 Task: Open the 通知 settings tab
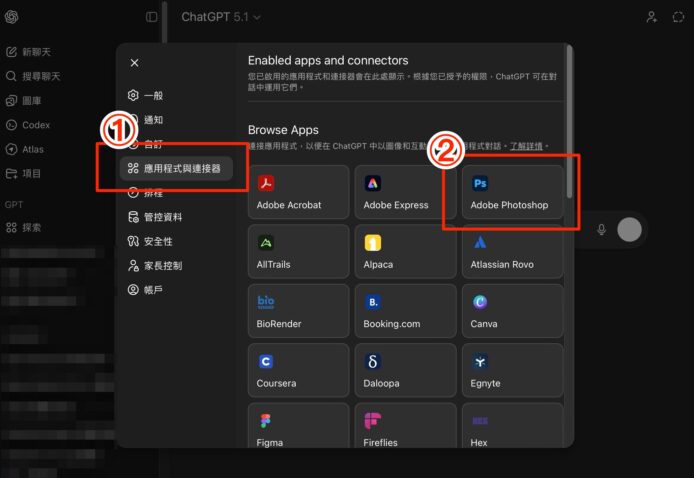[x=152, y=119]
